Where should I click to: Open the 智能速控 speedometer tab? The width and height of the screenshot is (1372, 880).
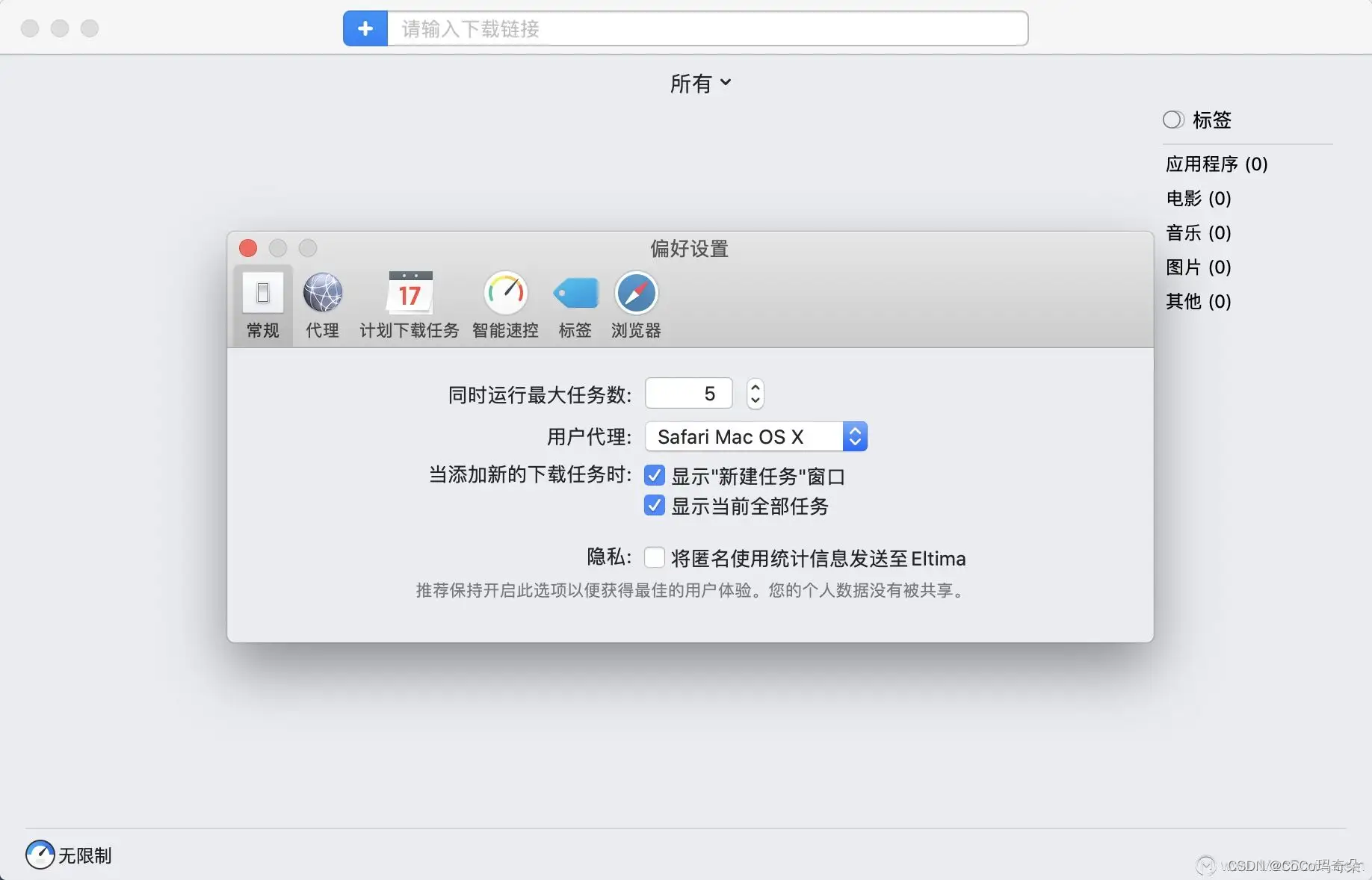click(506, 305)
